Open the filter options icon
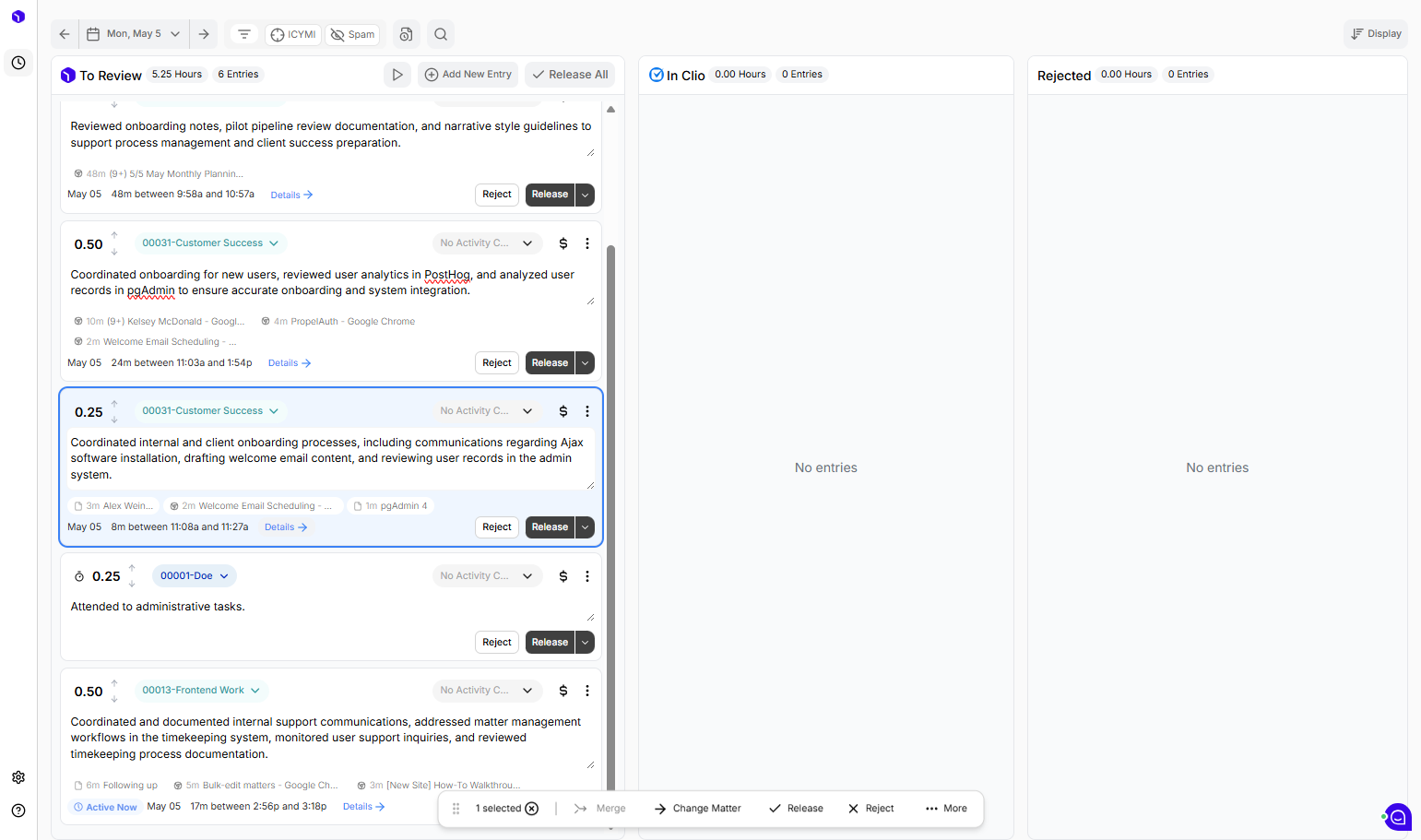 pyautogui.click(x=244, y=34)
